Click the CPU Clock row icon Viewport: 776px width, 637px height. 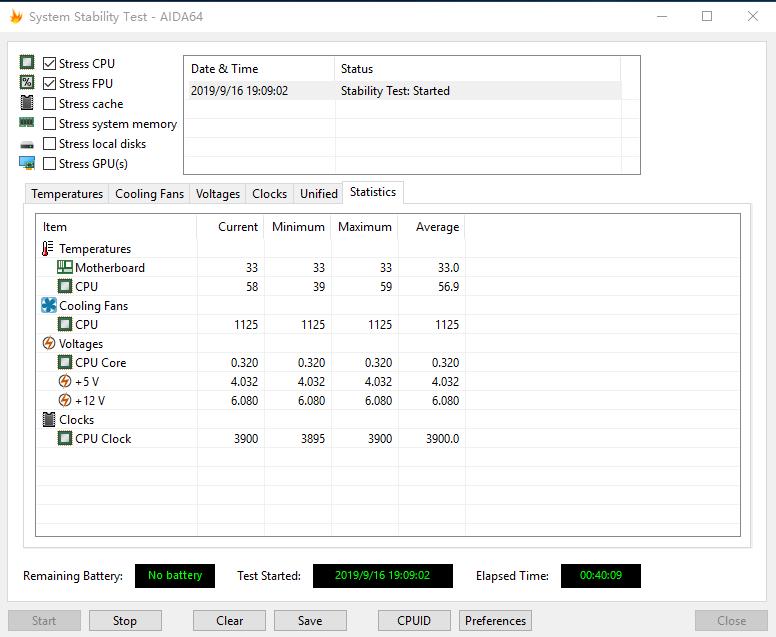(x=65, y=439)
